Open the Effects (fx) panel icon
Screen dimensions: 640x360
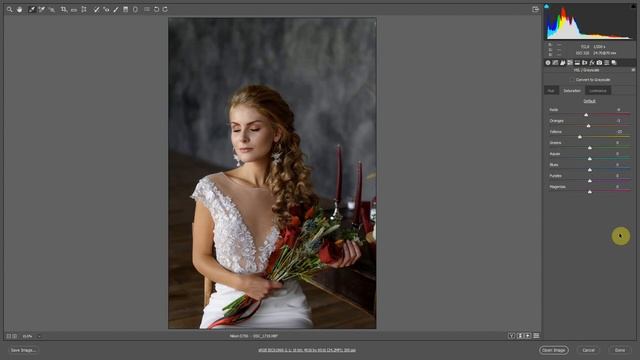click(592, 63)
